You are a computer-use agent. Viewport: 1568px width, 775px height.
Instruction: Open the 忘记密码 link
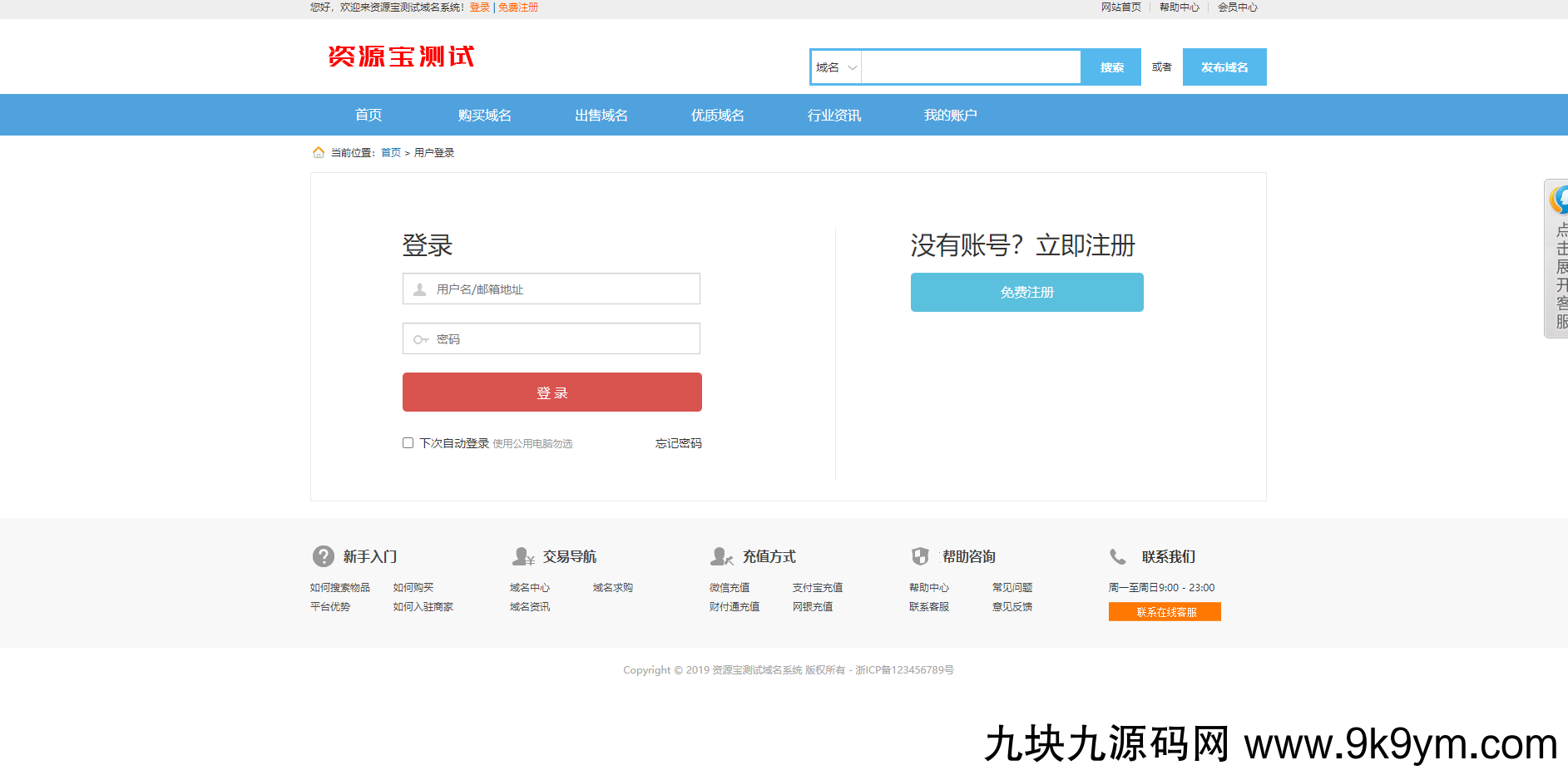point(677,442)
